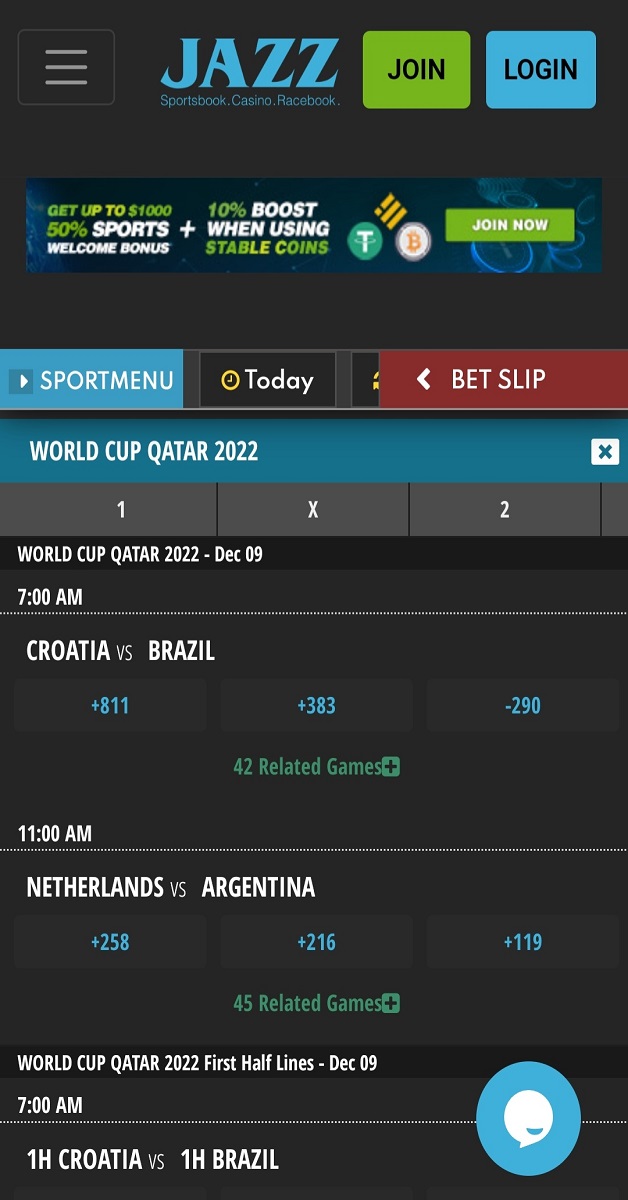Click JOIN NOW on the bonus banner

[x=510, y=225]
